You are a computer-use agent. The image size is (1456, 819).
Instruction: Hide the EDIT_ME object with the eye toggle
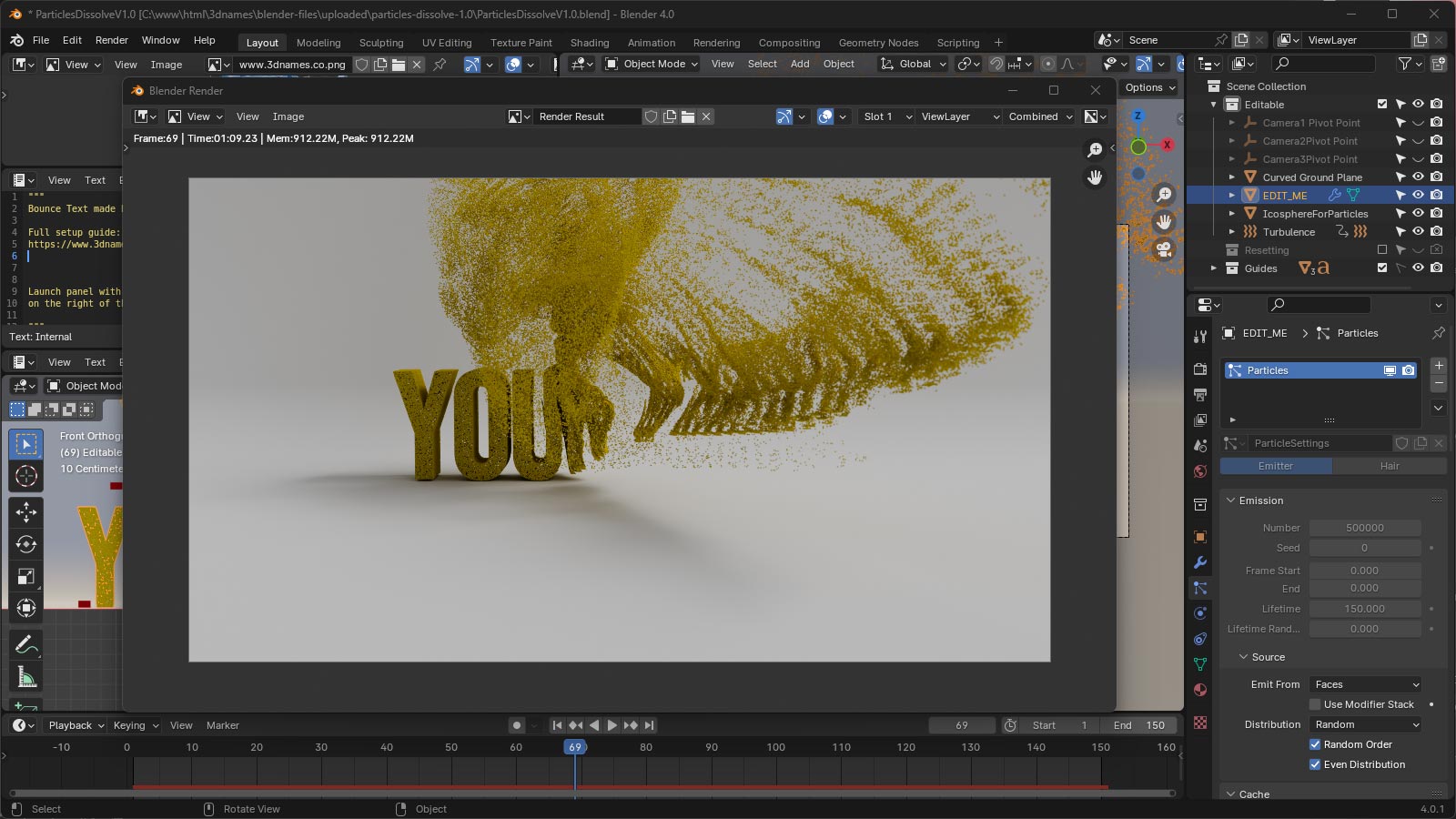tap(1417, 195)
